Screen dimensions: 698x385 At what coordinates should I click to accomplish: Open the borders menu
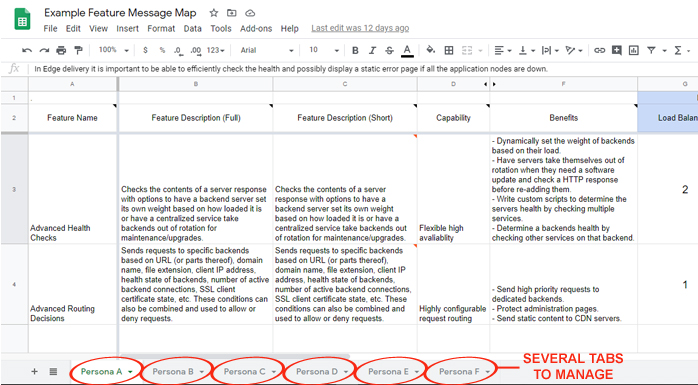click(x=449, y=50)
